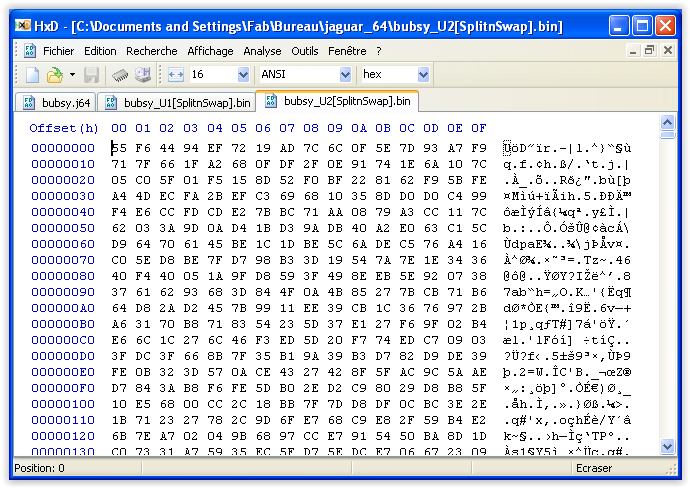690x488 pixels.
Task: Click first byte 55 in row 00000000
Action: click(x=119, y=148)
